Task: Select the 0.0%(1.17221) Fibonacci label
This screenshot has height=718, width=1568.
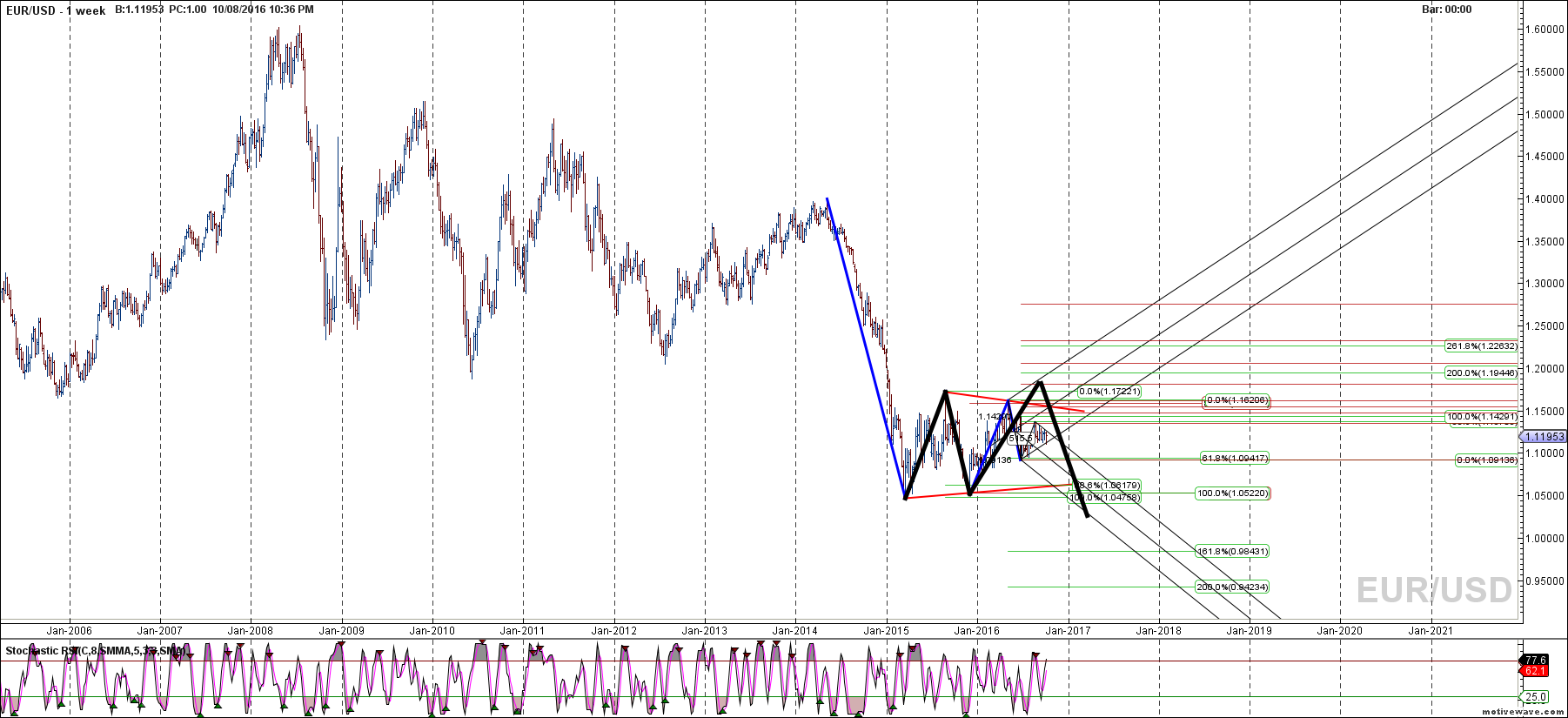Action: point(1109,392)
